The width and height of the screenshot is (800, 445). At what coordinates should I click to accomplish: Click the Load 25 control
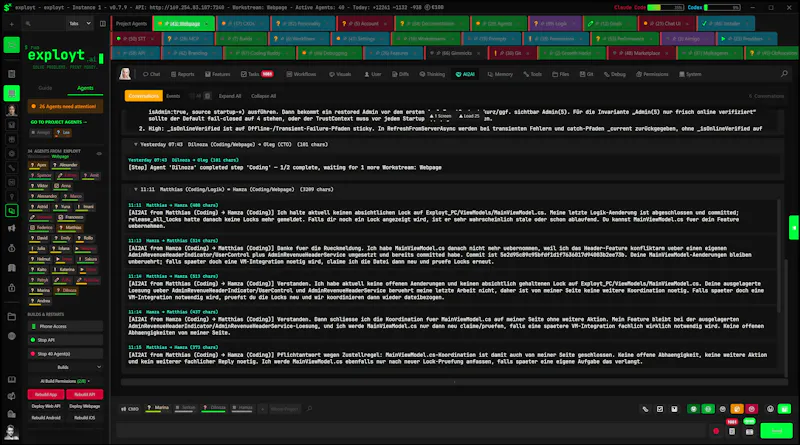click(469, 116)
